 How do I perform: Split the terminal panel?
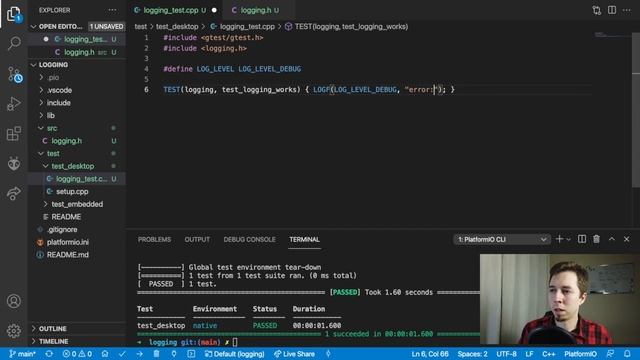click(582, 239)
